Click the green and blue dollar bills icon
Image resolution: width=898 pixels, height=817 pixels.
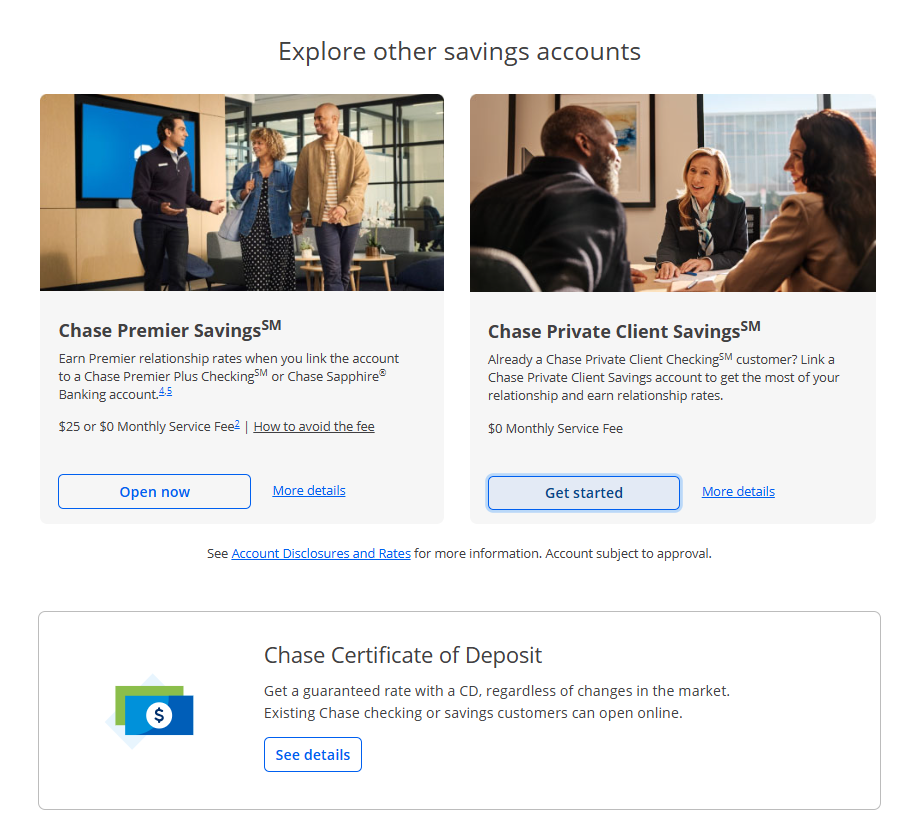[154, 710]
